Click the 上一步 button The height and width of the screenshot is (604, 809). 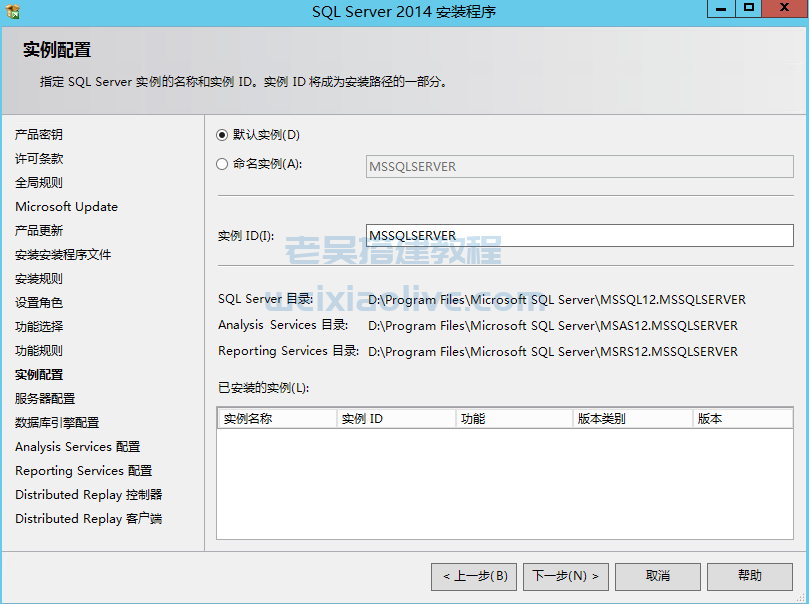click(x=475, y=576)
